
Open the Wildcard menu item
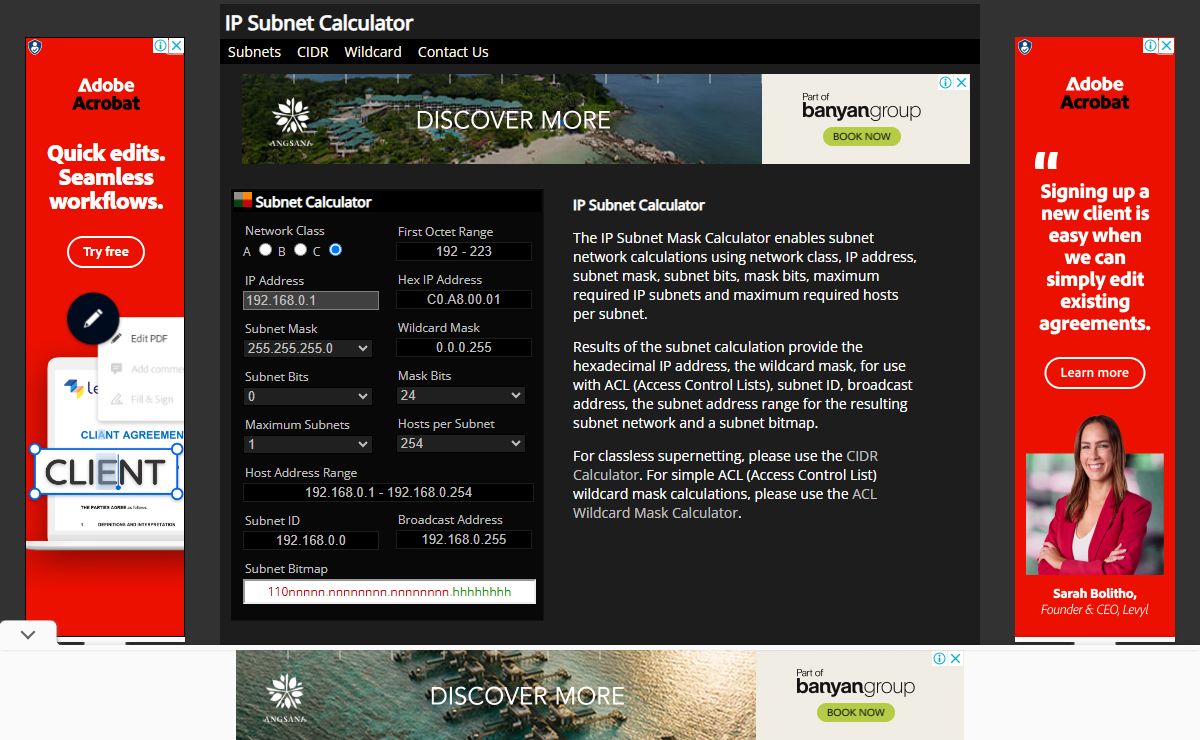tap(373, 52)
